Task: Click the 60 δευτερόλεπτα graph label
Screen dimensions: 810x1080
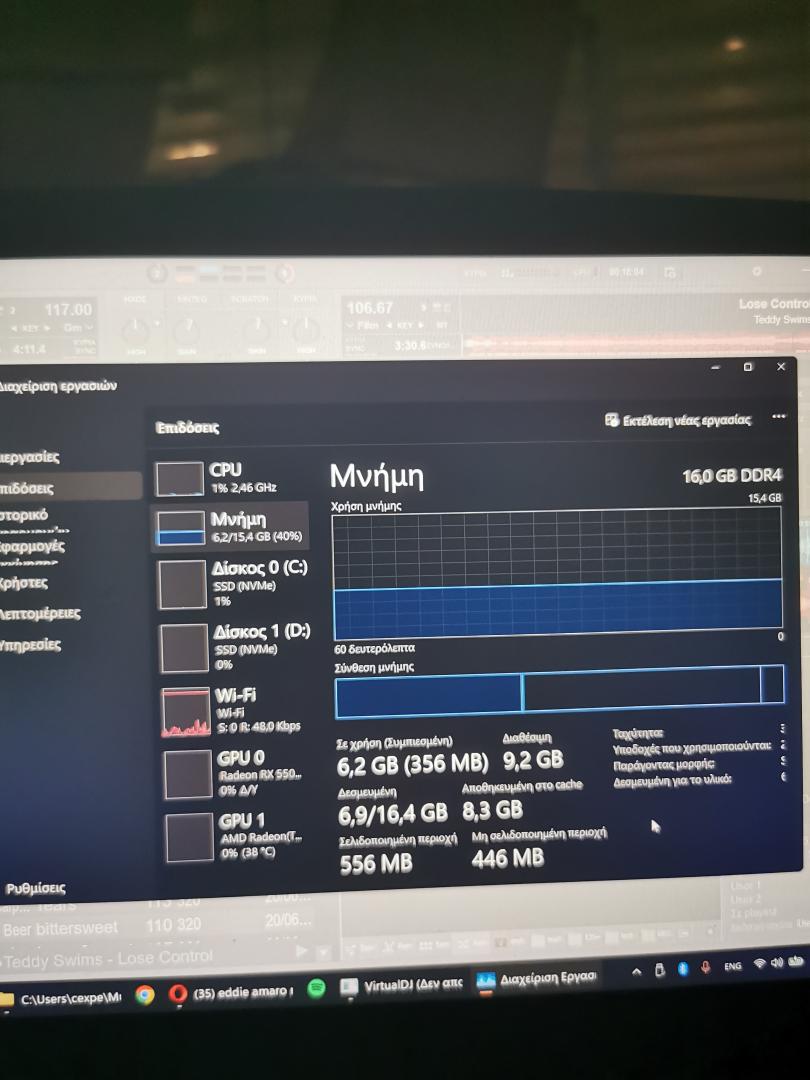Action: 375,649
